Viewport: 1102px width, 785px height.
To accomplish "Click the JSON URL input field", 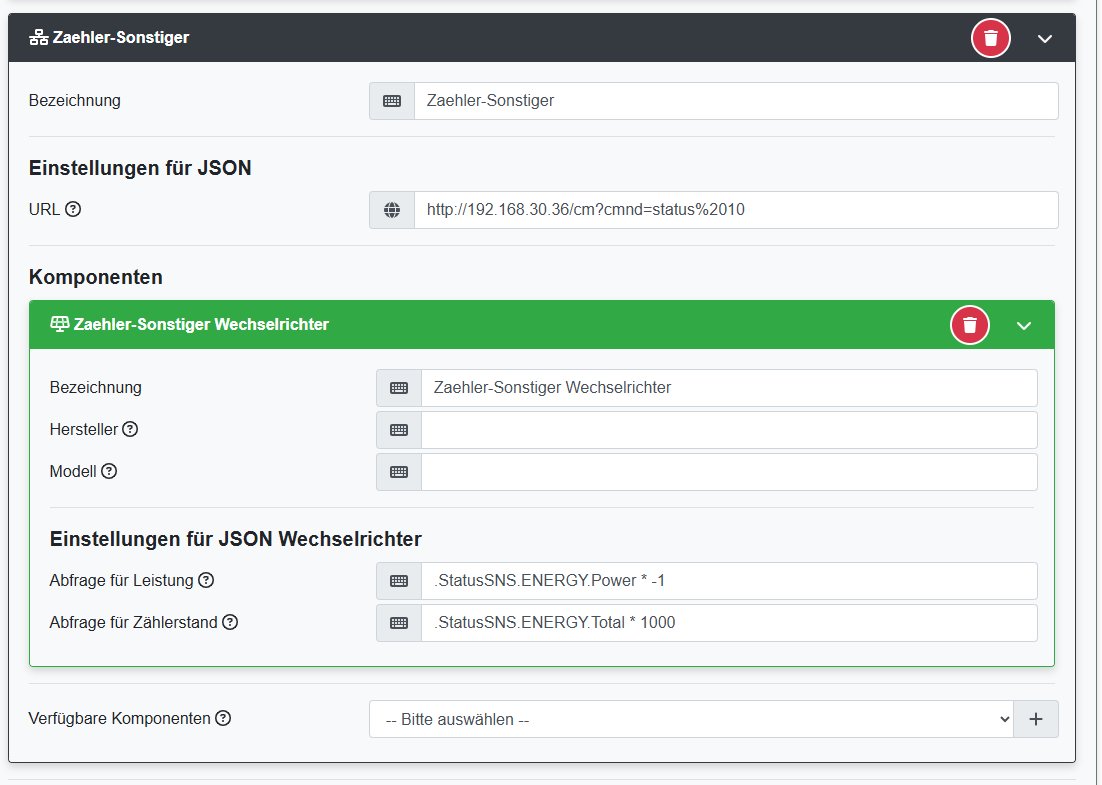I will tap(735, 210).
